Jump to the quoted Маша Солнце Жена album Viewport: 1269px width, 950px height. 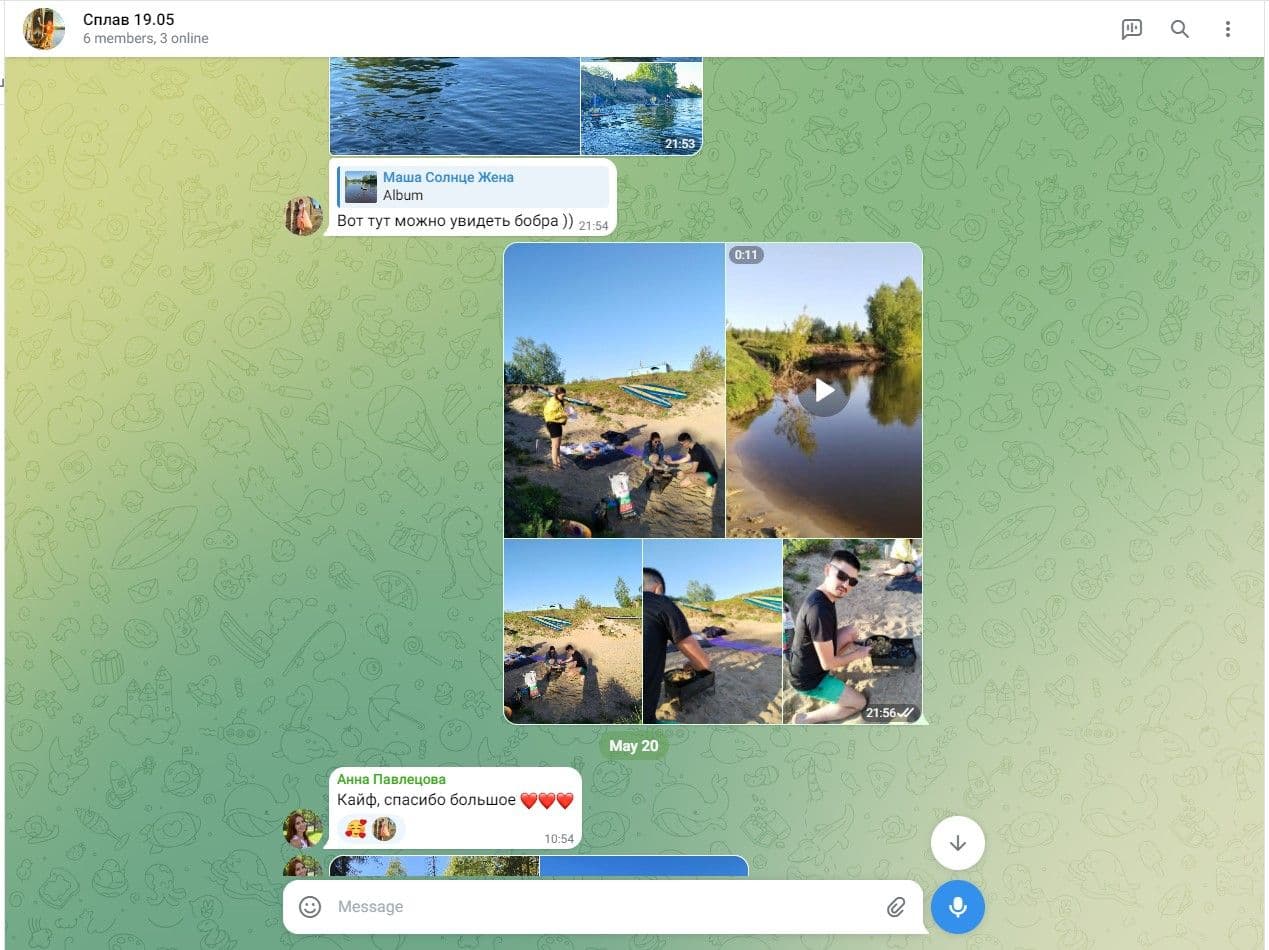pos(473,186)
